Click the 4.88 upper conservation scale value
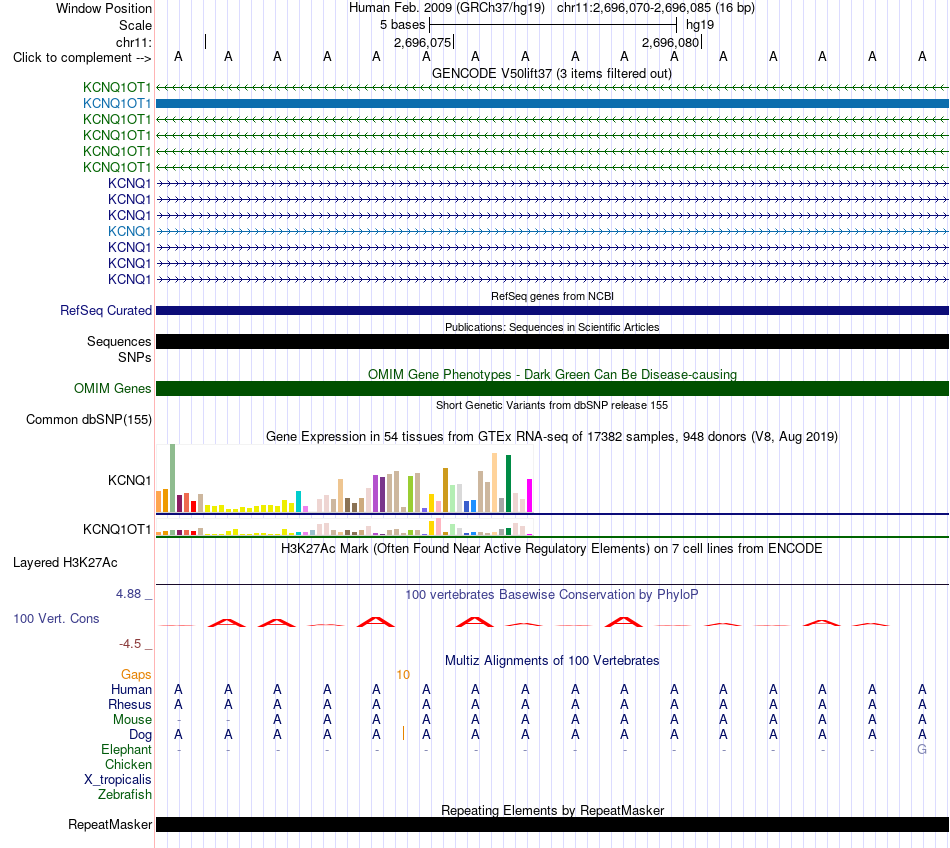This screenshot has width=950, height=848. [x=128, y=594]
